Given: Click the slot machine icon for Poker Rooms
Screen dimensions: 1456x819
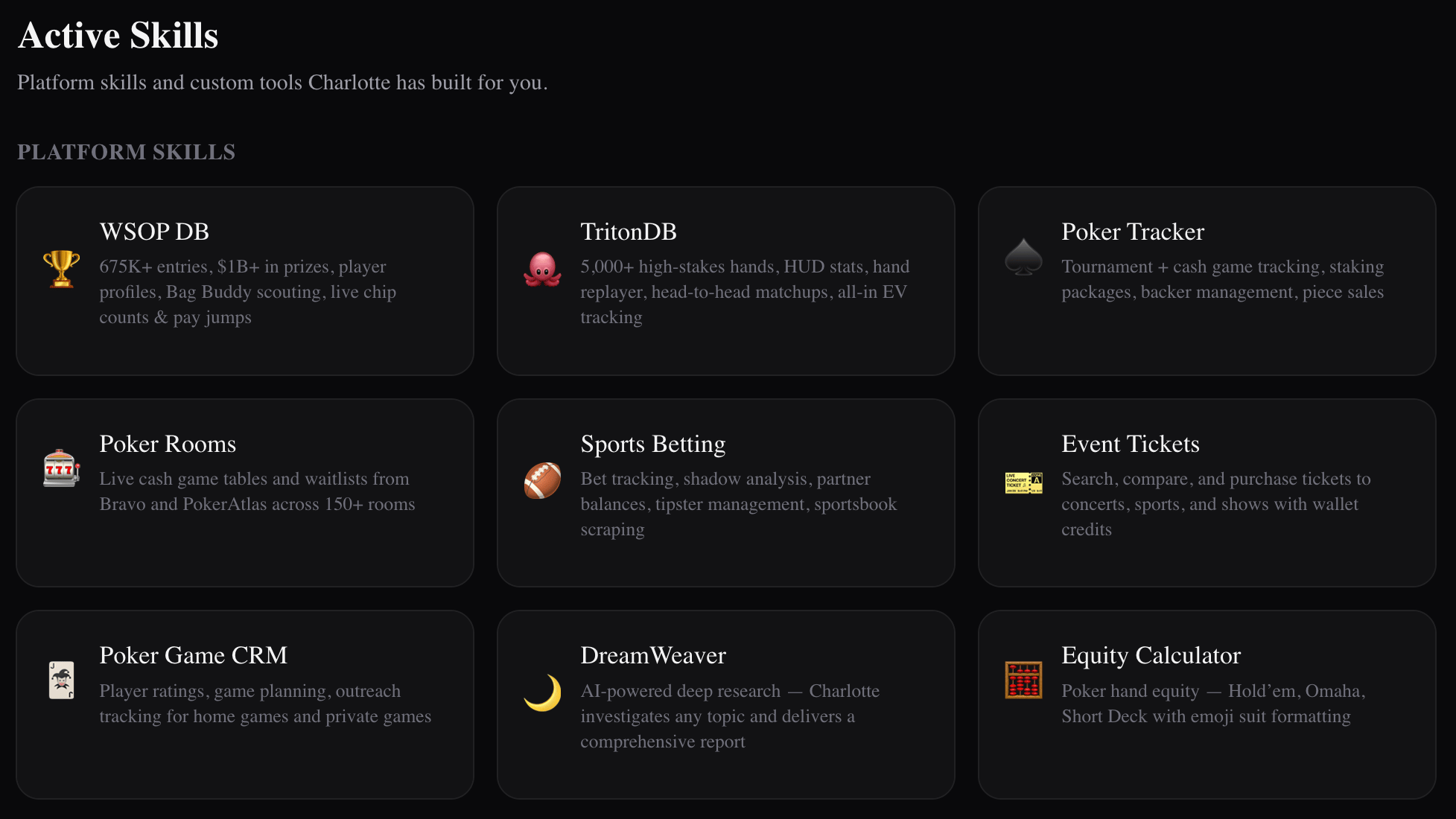Looking at the screenshot, I should coord(61,468).
